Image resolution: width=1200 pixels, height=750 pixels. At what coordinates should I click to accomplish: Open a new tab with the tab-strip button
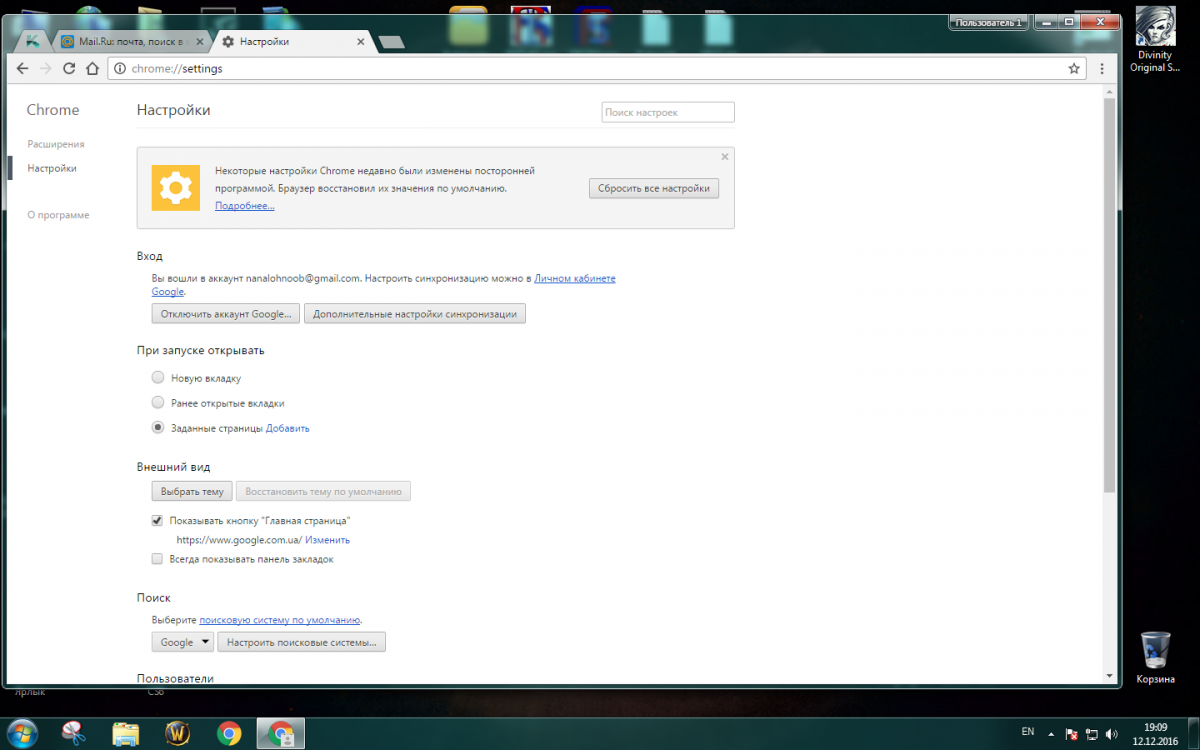pos(392,42)
